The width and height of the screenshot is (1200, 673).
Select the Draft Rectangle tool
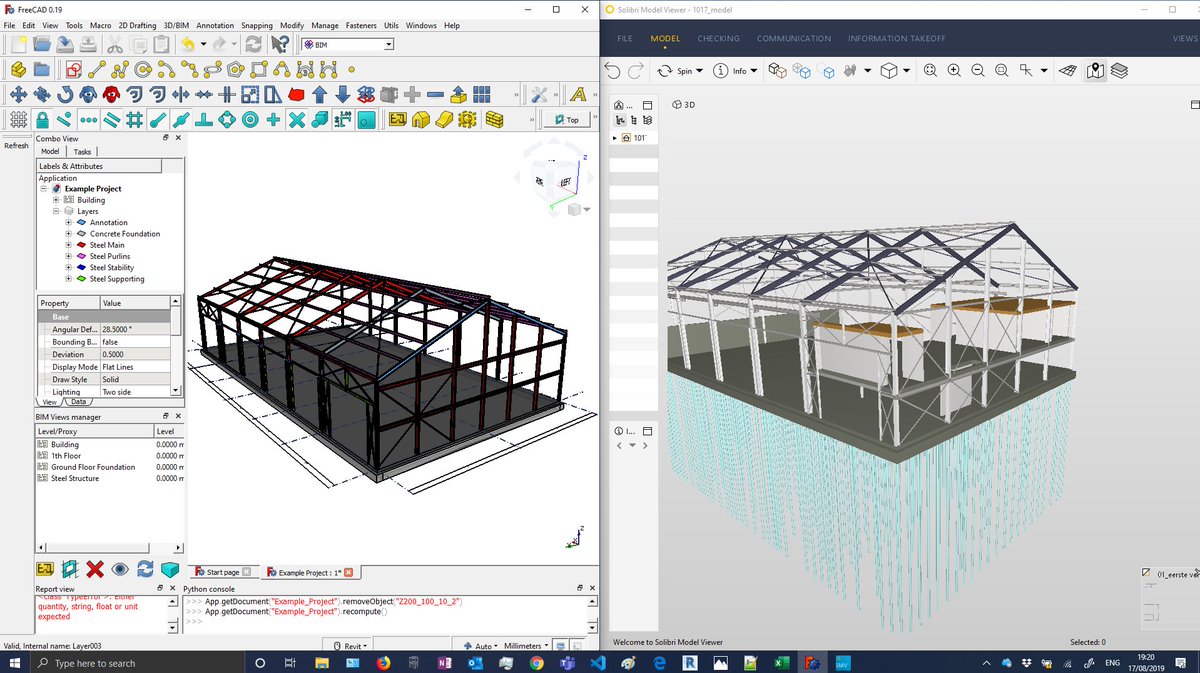point(259,70)
